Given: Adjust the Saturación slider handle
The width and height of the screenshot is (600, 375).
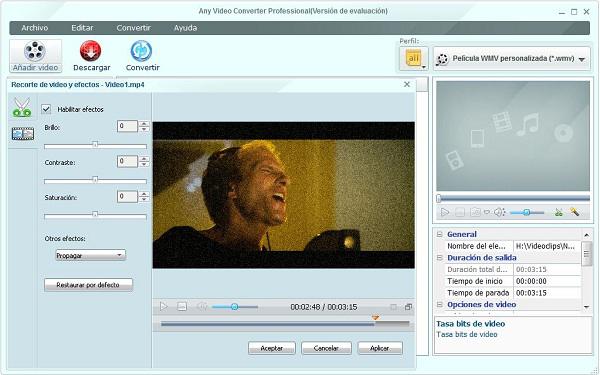Looking at the screenshot, I should (95, 215).
